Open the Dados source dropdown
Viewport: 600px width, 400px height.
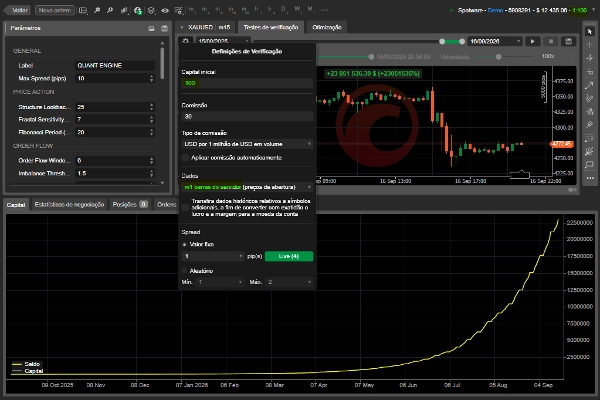(x=247, y=187)
